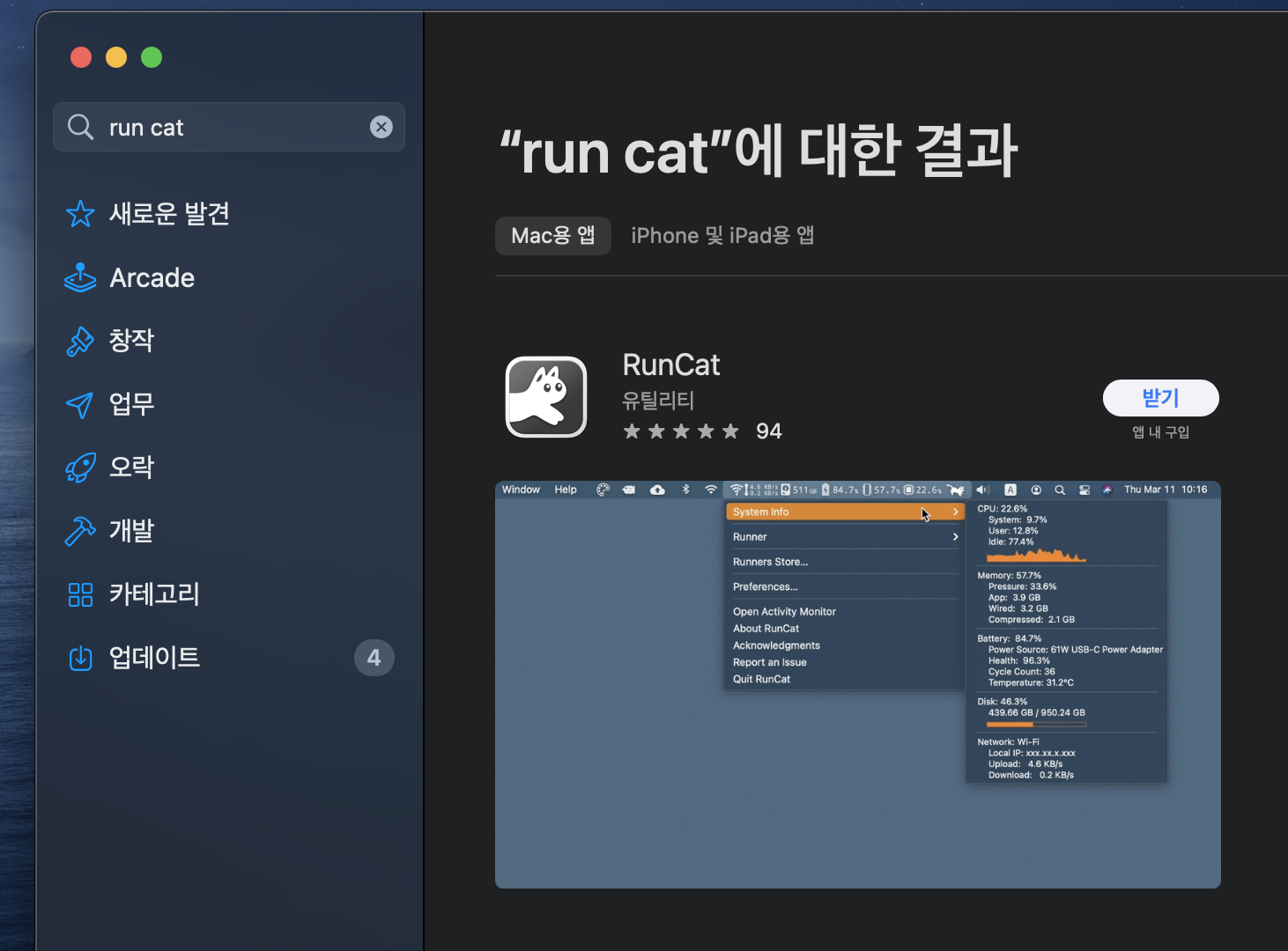Viewport: 1288px width, 951px height.
Task: Click the 받기 button for RunCat
Action: coord(1161,398)
